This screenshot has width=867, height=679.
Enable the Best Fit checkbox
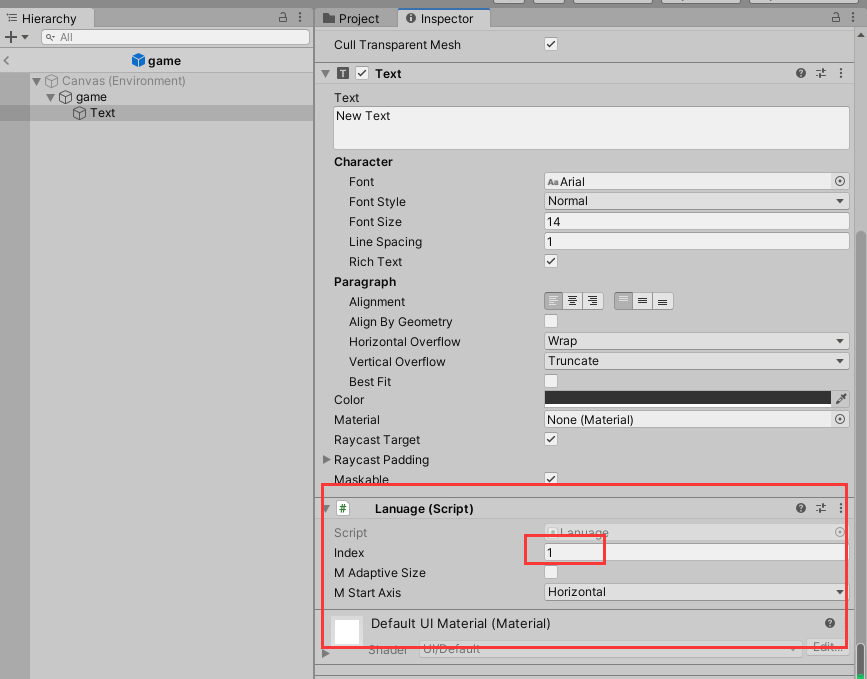click(551, 381)
